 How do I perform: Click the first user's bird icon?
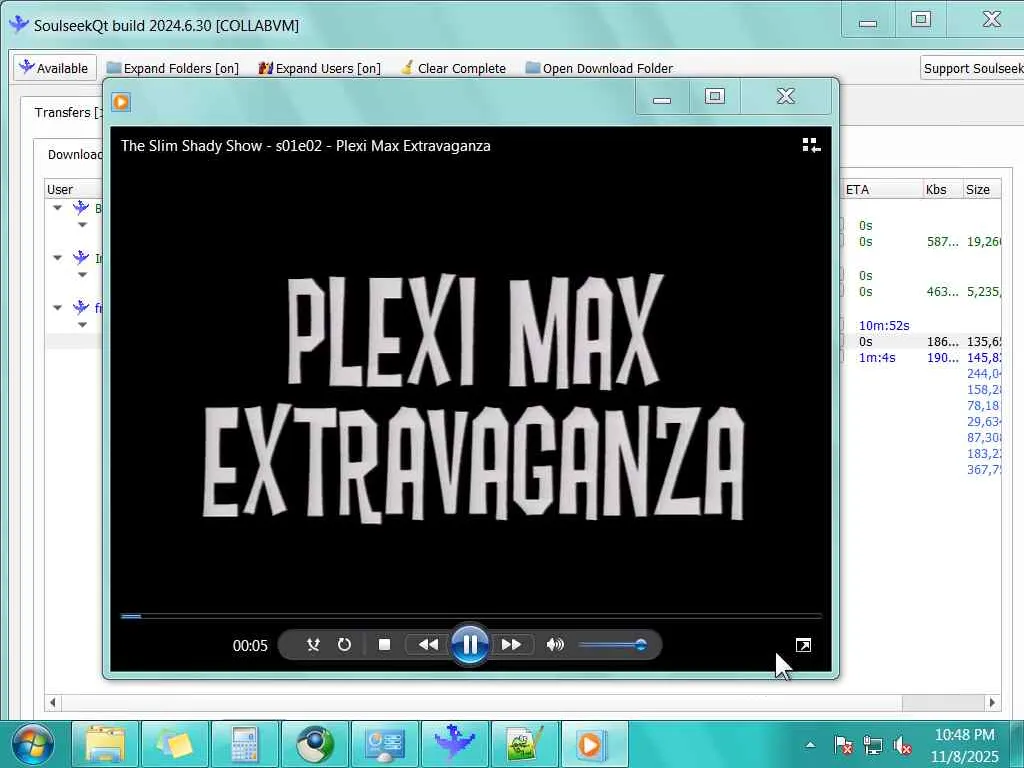pyautogui.click(x=80, y=208)
